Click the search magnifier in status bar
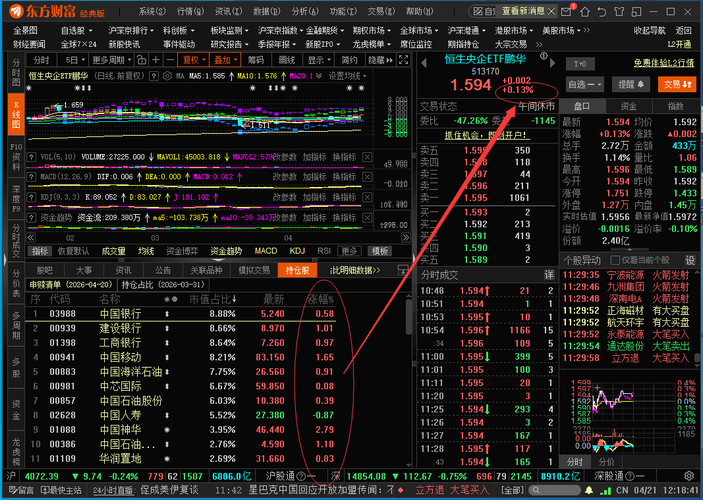This screenshot has height=500, width=703. (535, 490)
